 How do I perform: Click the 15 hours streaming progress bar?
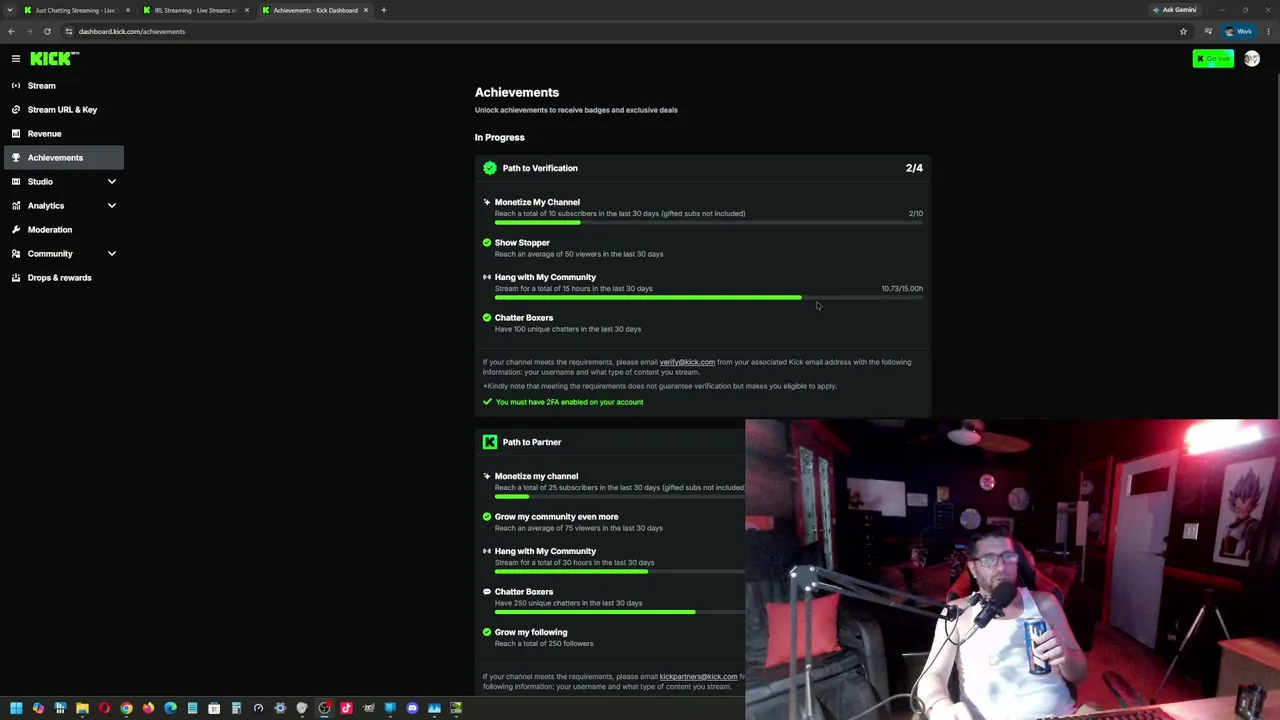tap(709, 298)
